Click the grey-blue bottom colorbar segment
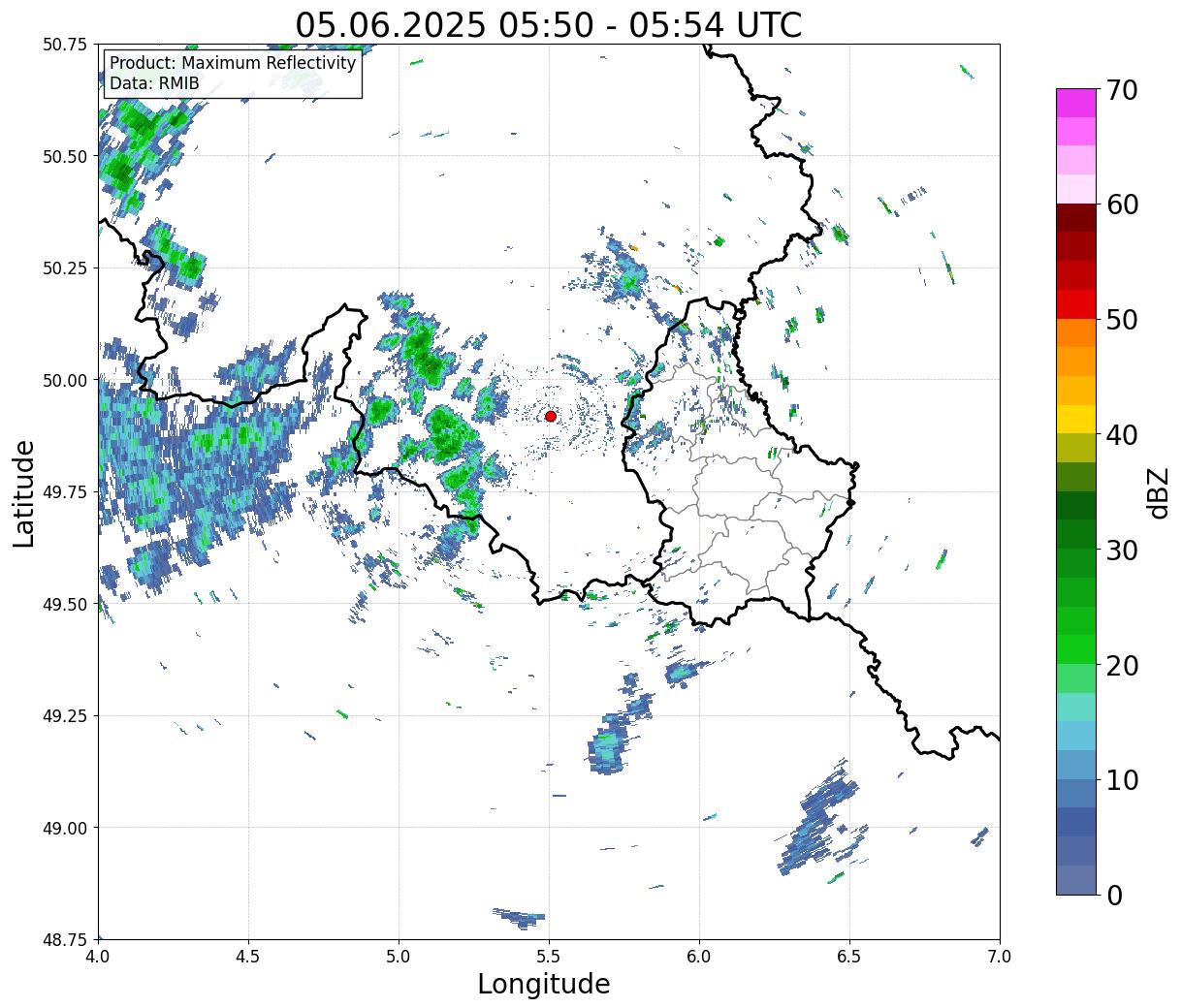The image size is (1182, 1008). coord(1075,879)
